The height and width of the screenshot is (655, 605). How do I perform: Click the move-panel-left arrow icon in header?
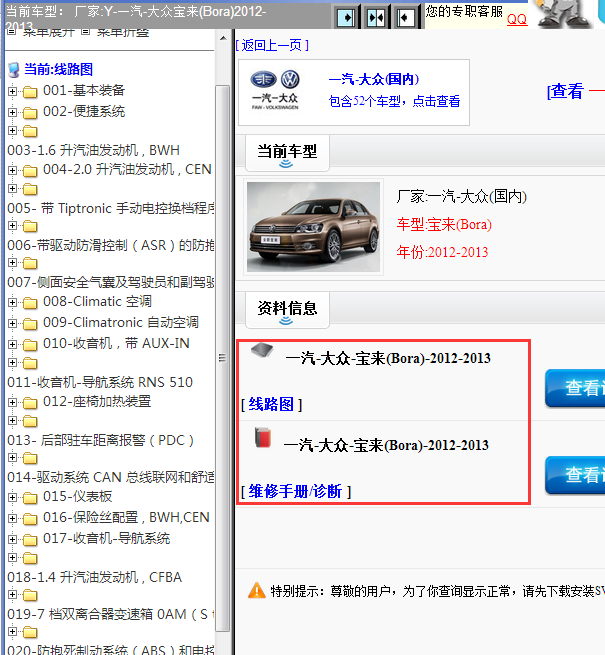tap(405, 18)
